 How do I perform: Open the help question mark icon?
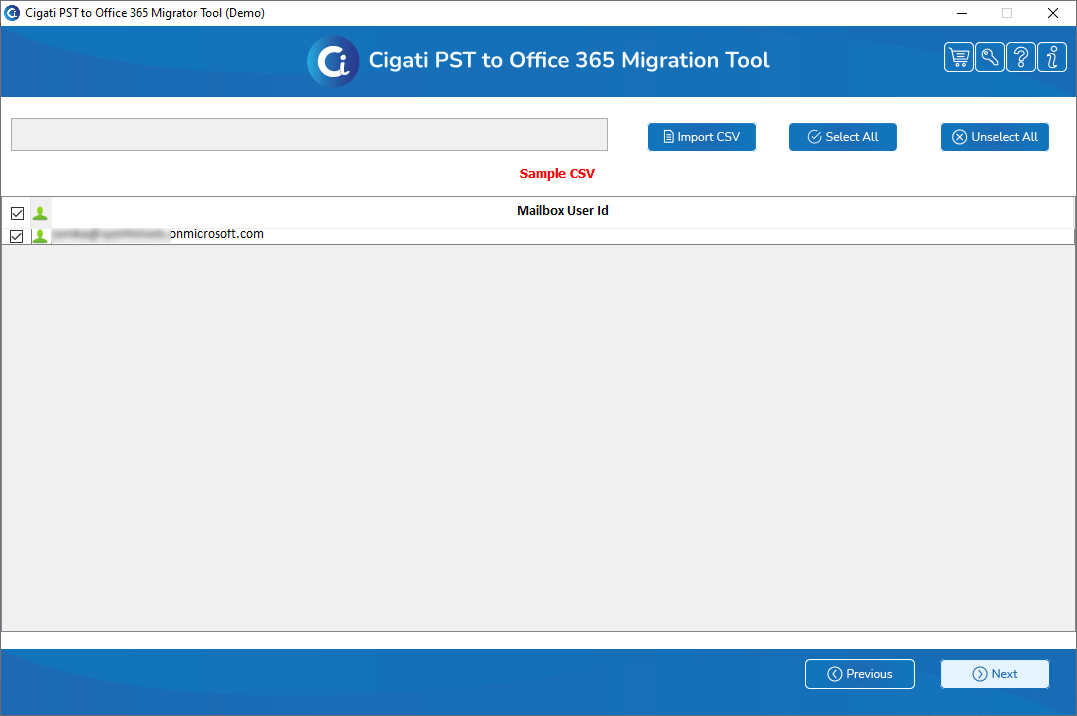point(1021,57)
